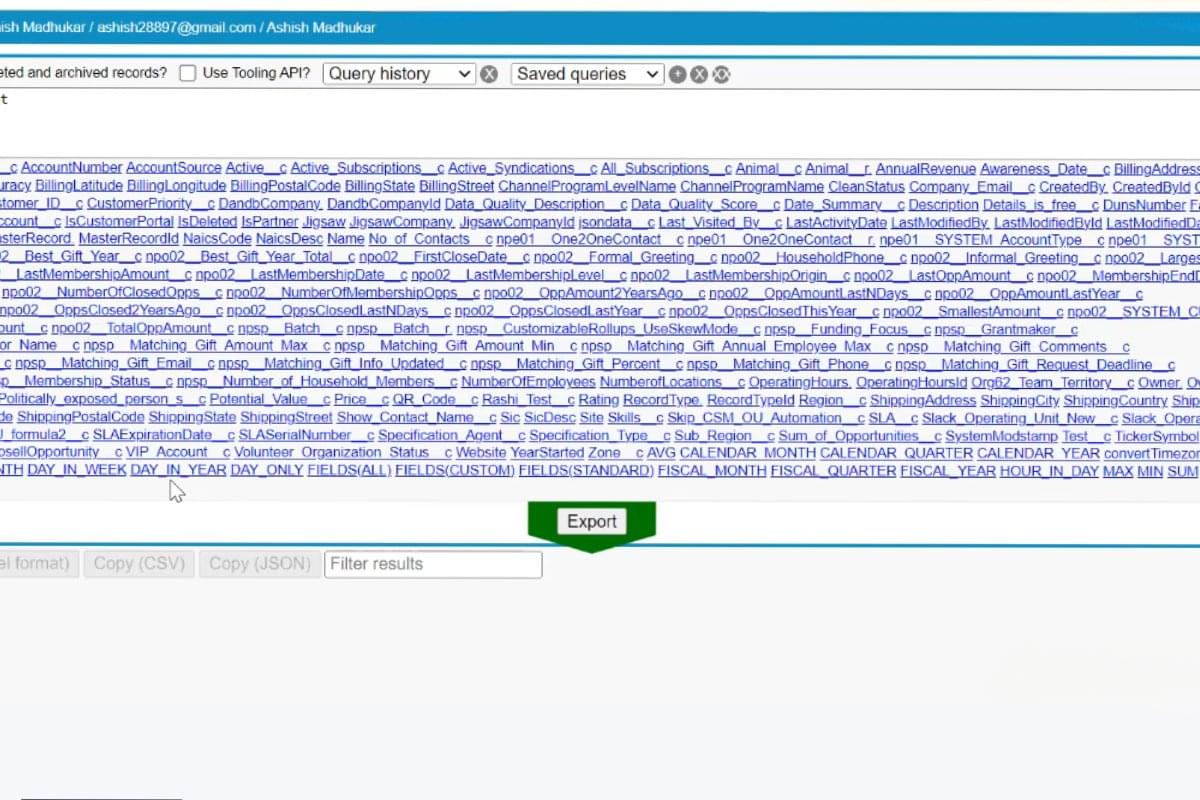This screenshot has width=1200, height=800.
Task: Insert the FIELDS(CUSTOM) function link
Action: 455,471
